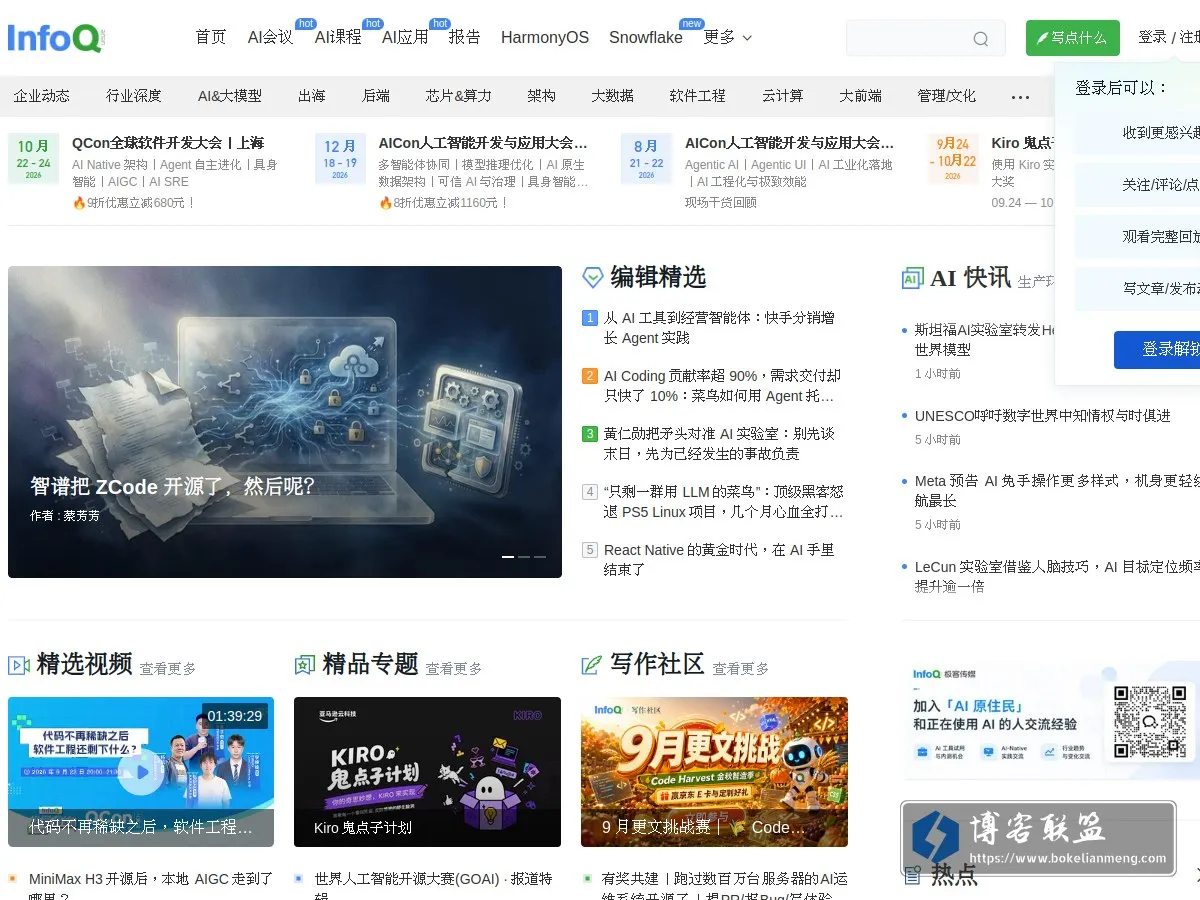Click the second carousel indicator dash
Screen dimensions: 1200x900
pos(524,556)
